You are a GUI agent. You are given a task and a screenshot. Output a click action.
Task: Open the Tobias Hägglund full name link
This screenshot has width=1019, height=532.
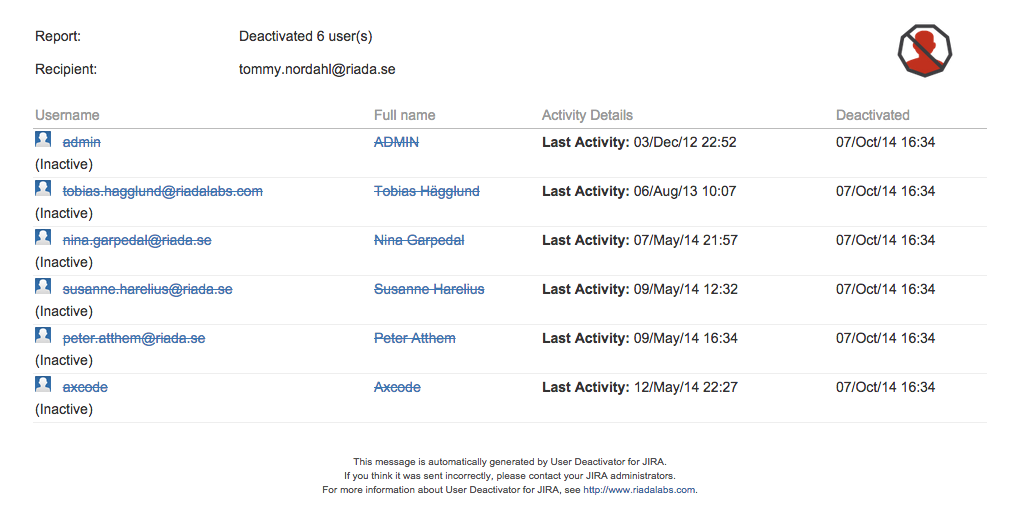click(427, 191)
